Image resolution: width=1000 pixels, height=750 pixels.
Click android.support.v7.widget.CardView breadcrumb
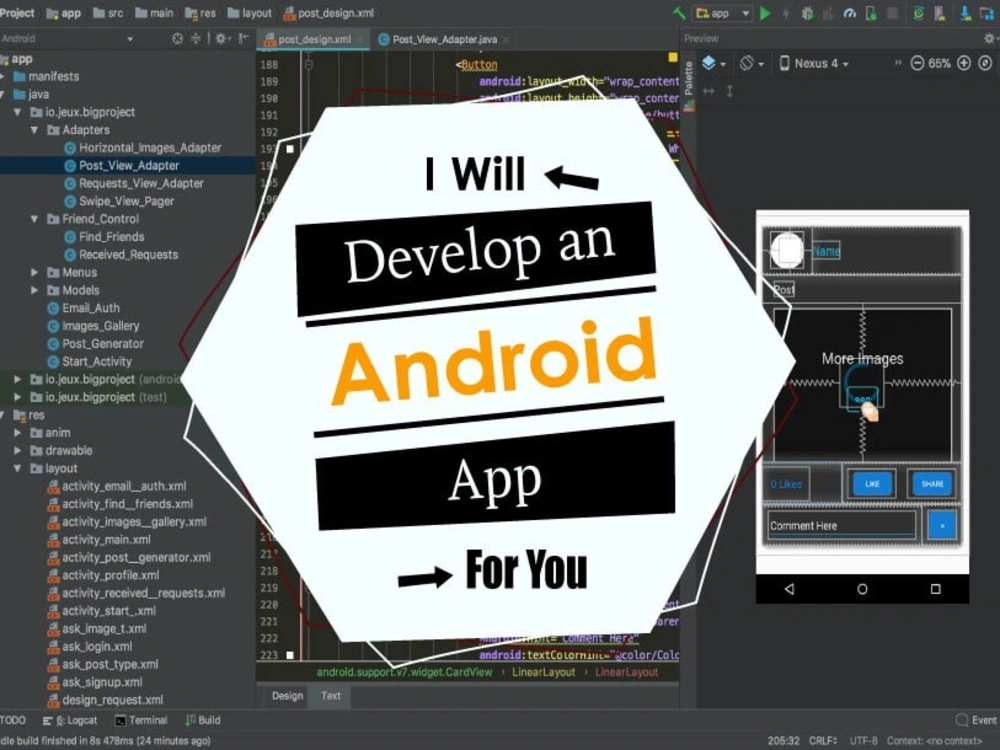point(404,672)
